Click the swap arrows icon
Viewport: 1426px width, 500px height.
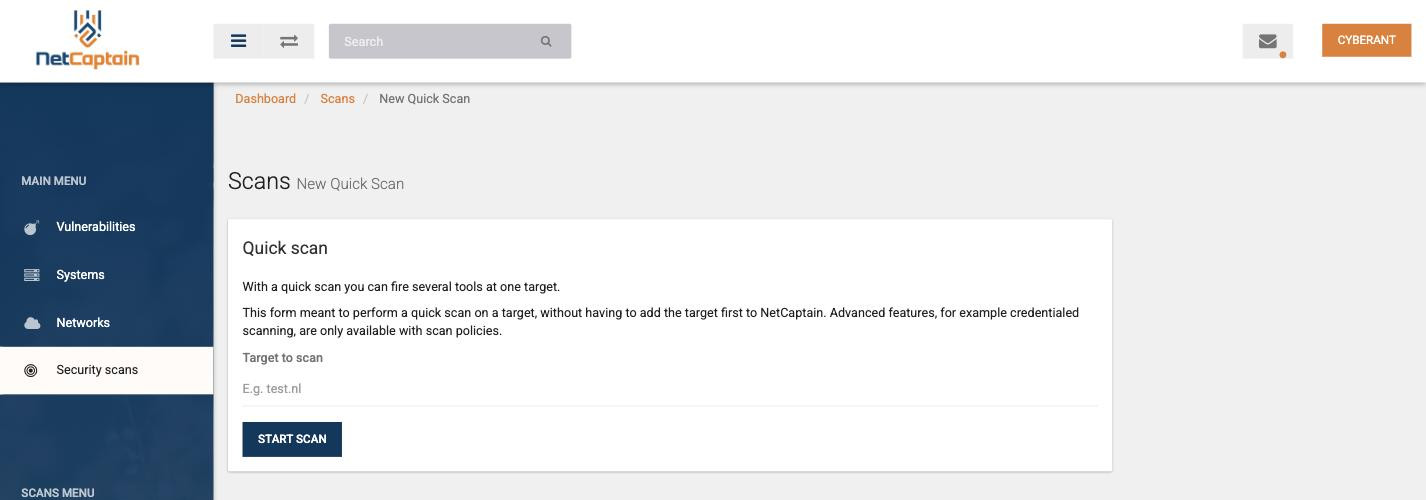(x=289, y=41)
